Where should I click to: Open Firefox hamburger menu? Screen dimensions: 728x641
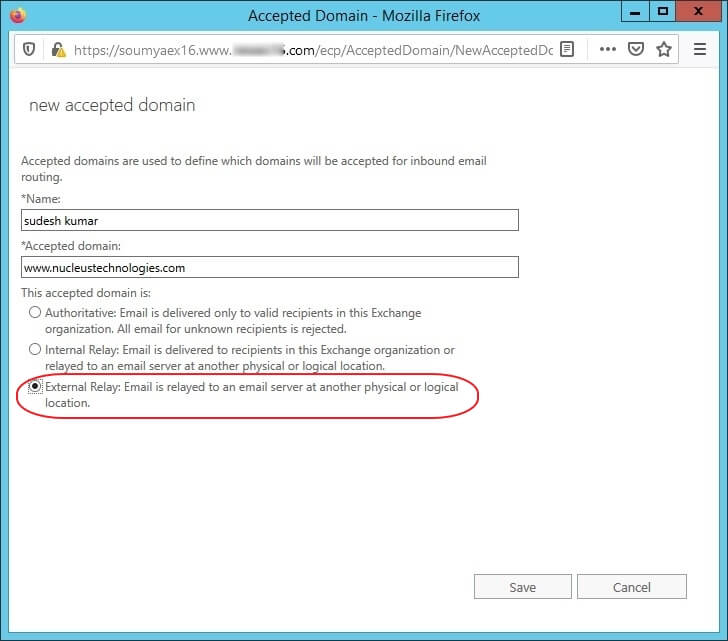coord(700,49)
